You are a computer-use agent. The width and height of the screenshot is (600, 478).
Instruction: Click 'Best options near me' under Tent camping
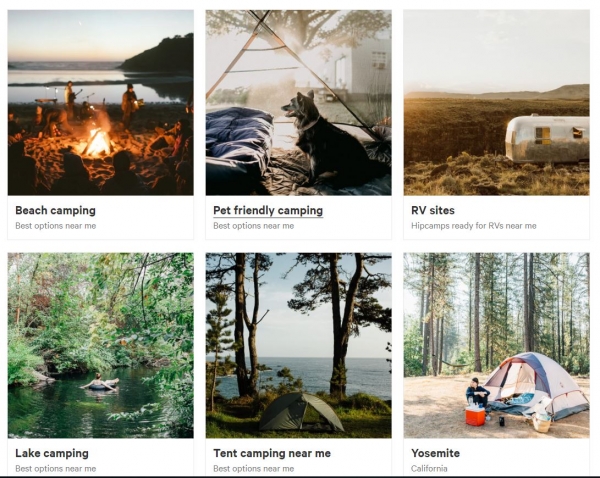[x=253, y=468]
